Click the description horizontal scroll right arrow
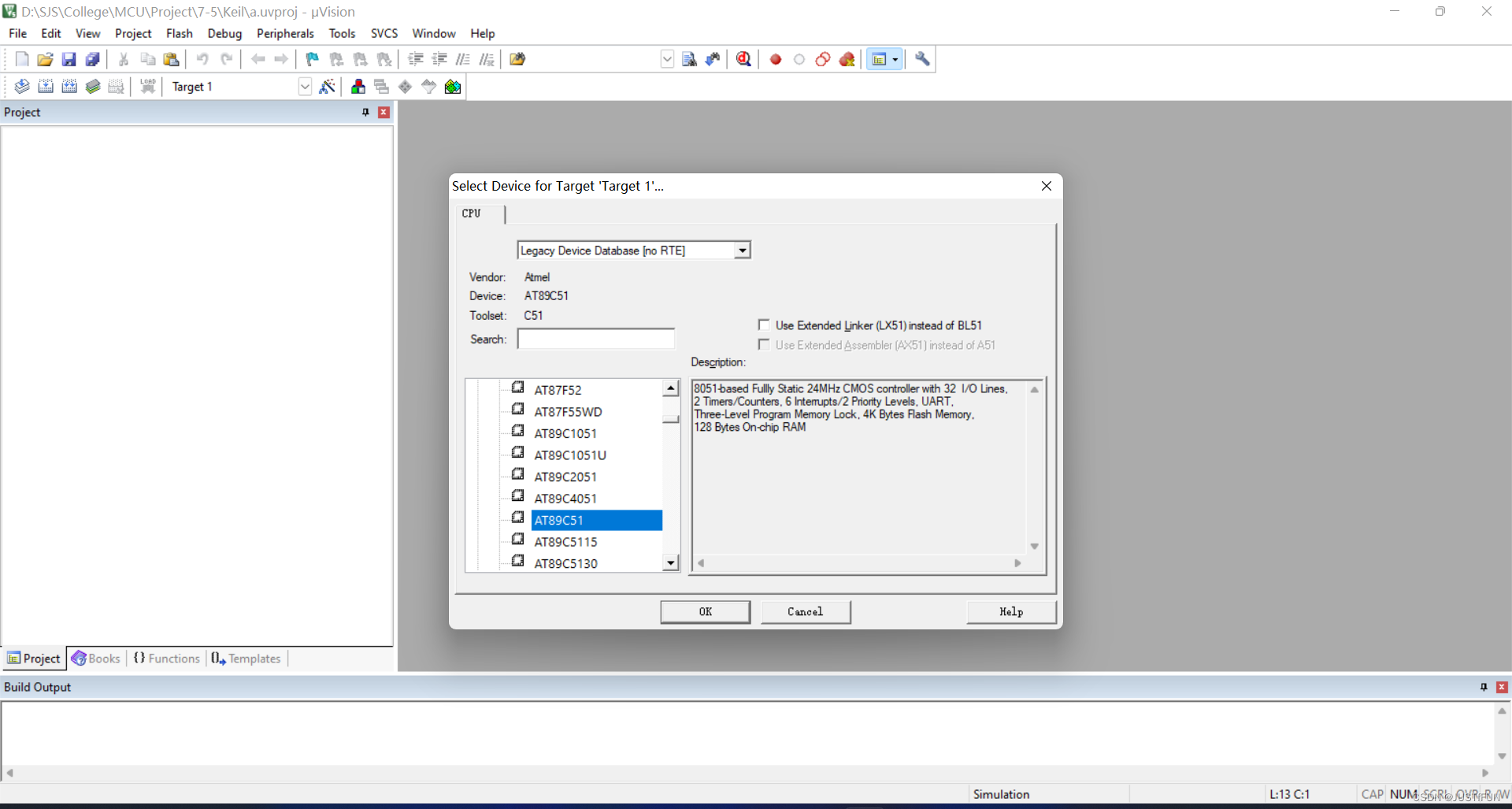The height and width of the screenshot is (809, 1512). coord(1017,563)
